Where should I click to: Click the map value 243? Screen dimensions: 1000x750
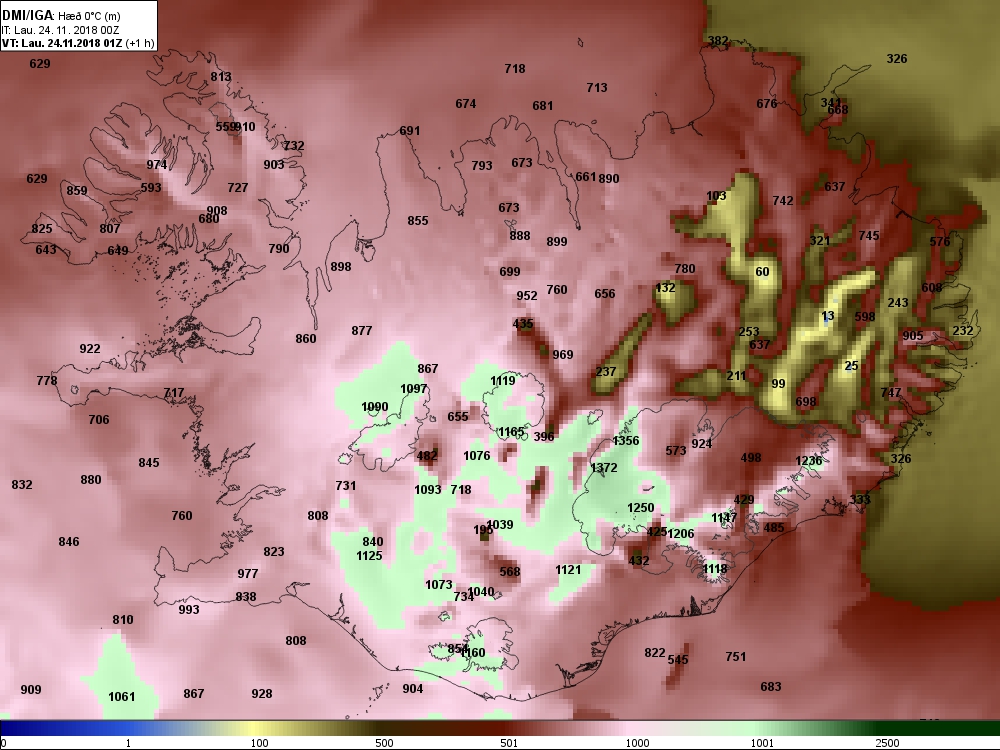[898, 302]
